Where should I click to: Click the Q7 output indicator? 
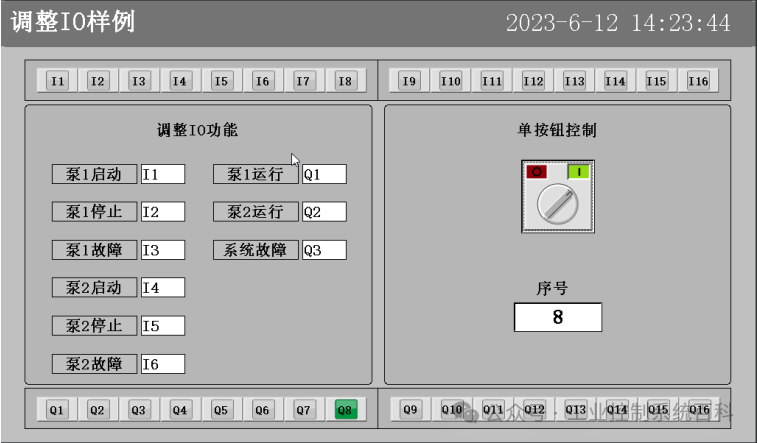point(304,410)
